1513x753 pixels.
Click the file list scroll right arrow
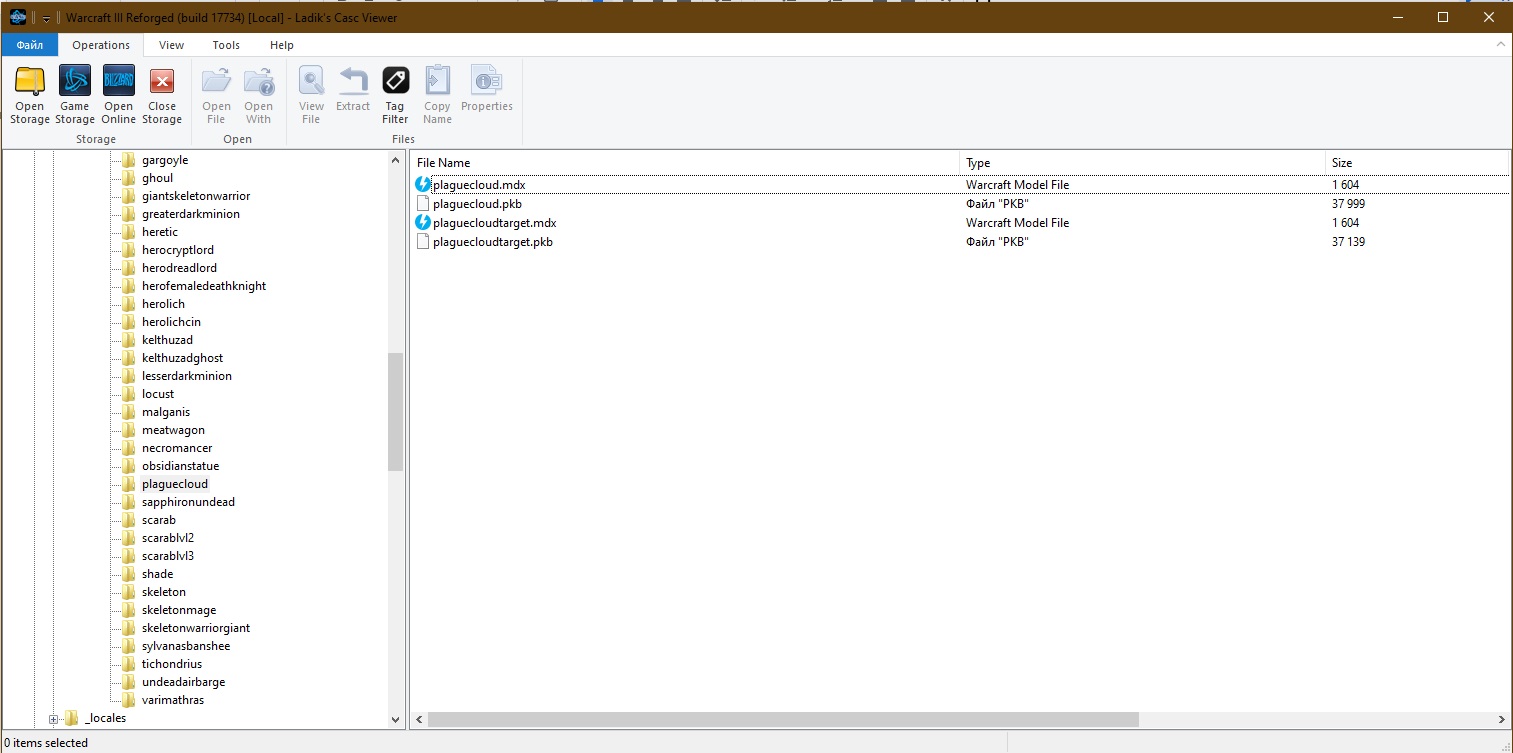(x=1501, y=720)
